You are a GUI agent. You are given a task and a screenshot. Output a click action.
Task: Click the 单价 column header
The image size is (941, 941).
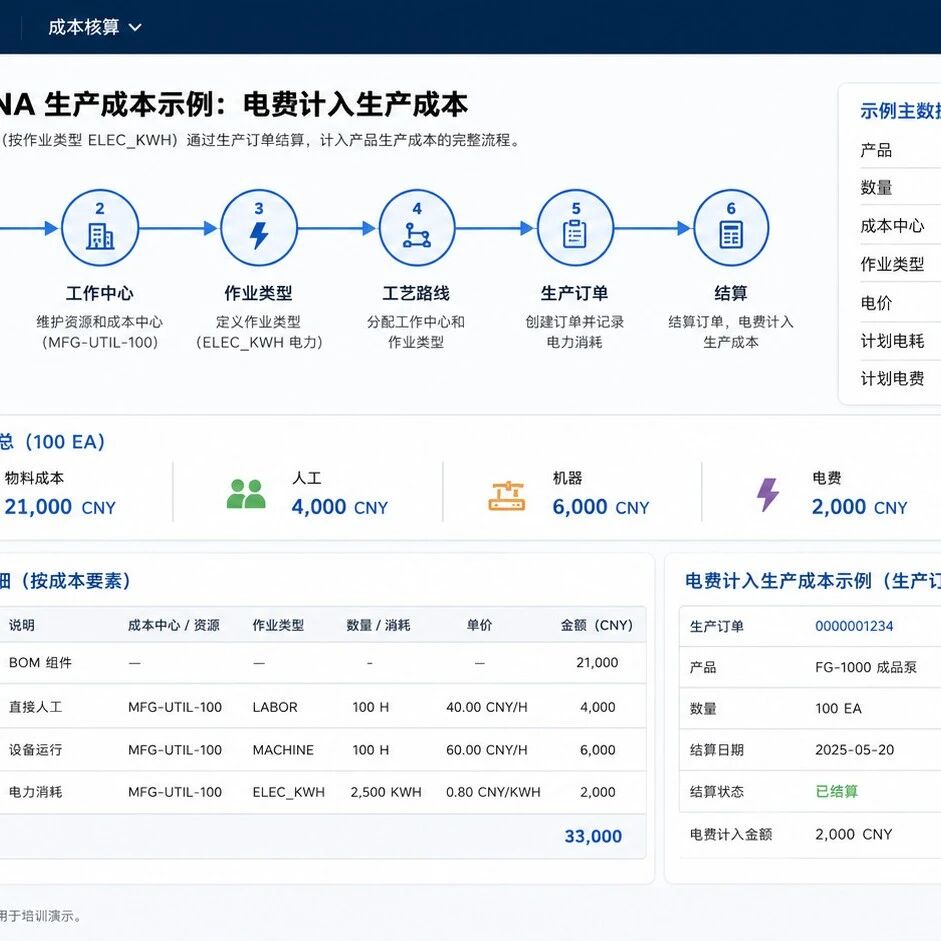[x=479, y=625]
